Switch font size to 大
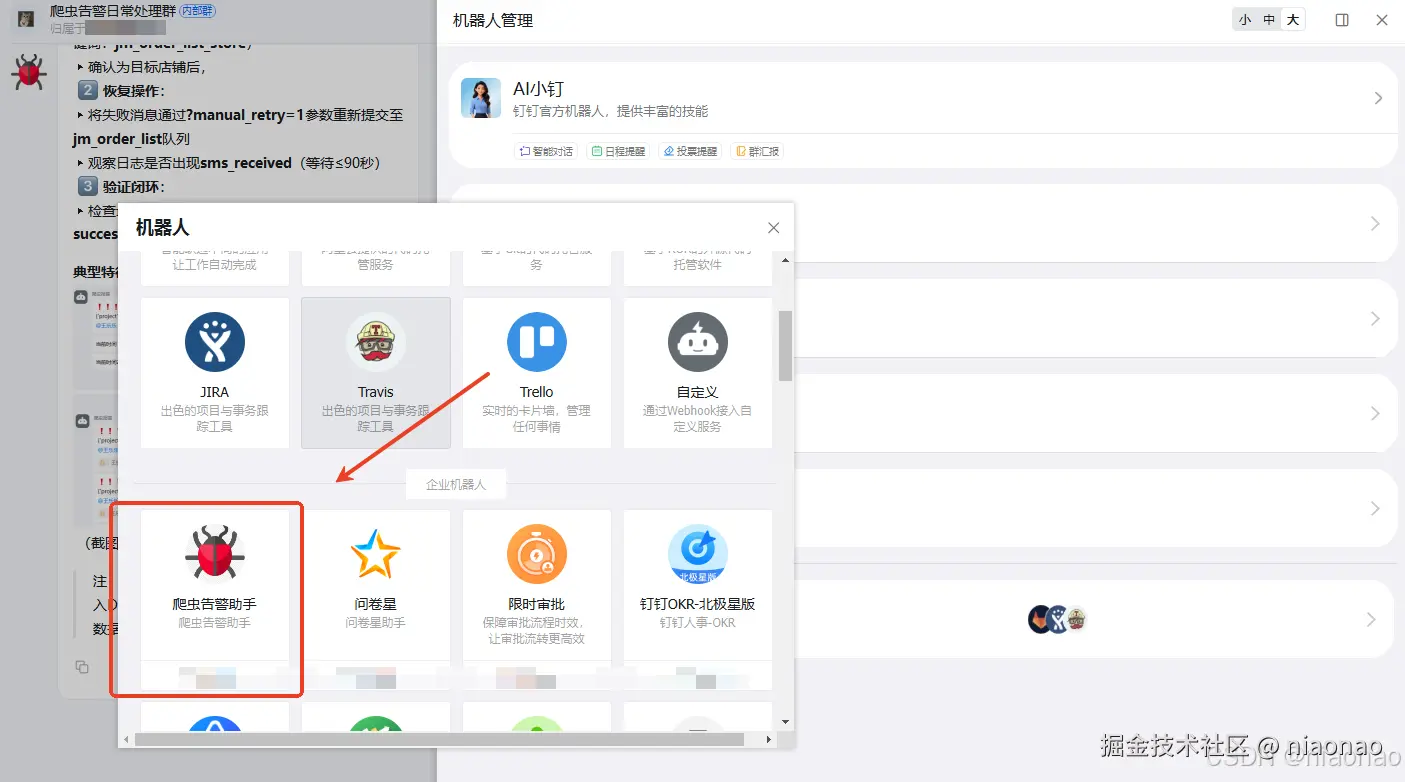The image size is (1405, 782). [x=1291, y=18]
